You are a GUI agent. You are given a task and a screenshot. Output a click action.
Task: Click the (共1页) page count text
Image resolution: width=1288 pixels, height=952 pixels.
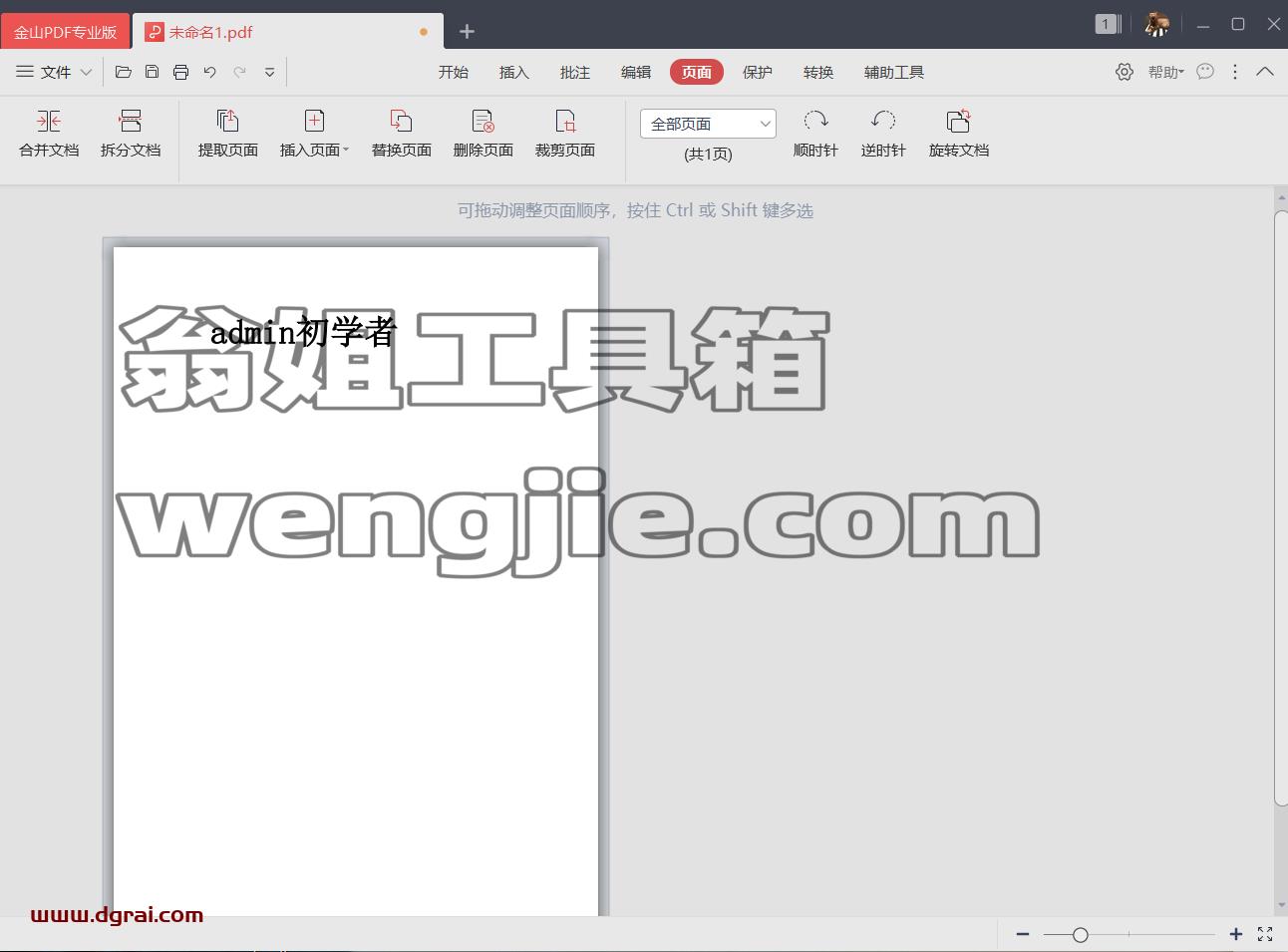[x=708, y=155]
